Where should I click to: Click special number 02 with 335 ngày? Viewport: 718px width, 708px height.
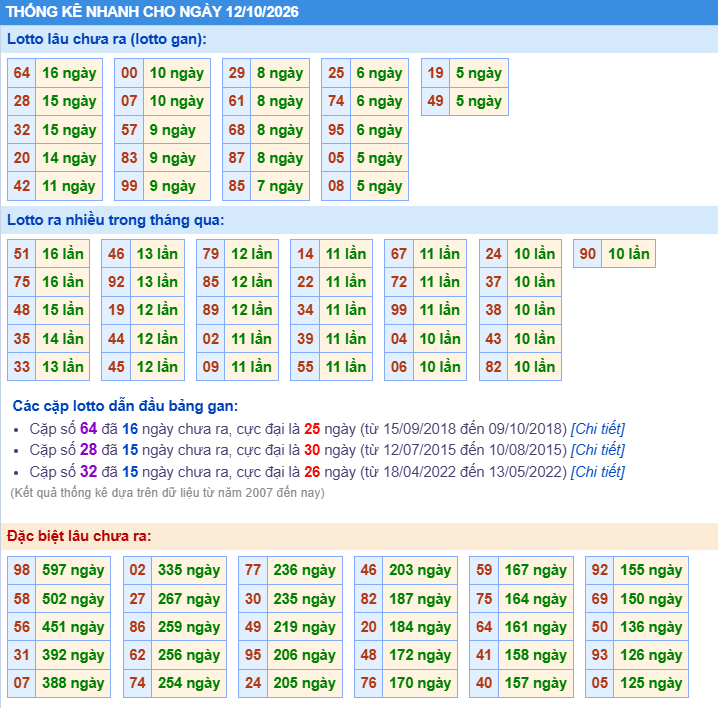point(137,570)
